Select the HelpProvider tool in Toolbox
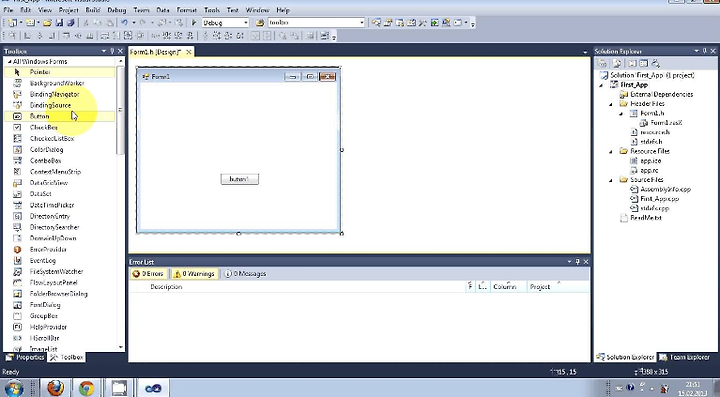Viewport: 720px width, 397px height. click(48, 327)
